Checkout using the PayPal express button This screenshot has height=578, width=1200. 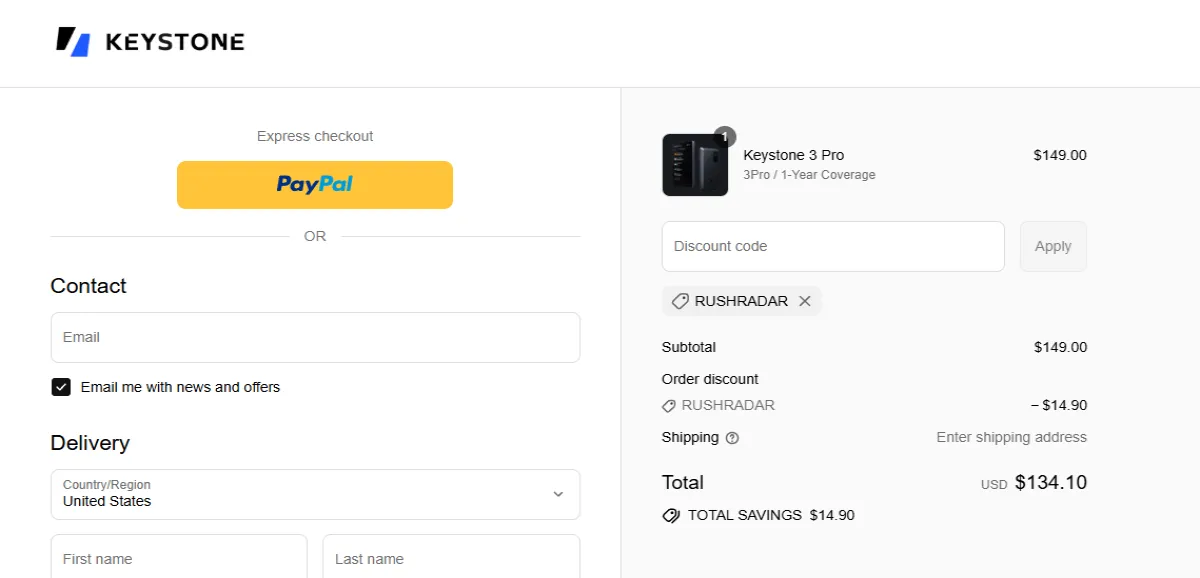point(314,184)
